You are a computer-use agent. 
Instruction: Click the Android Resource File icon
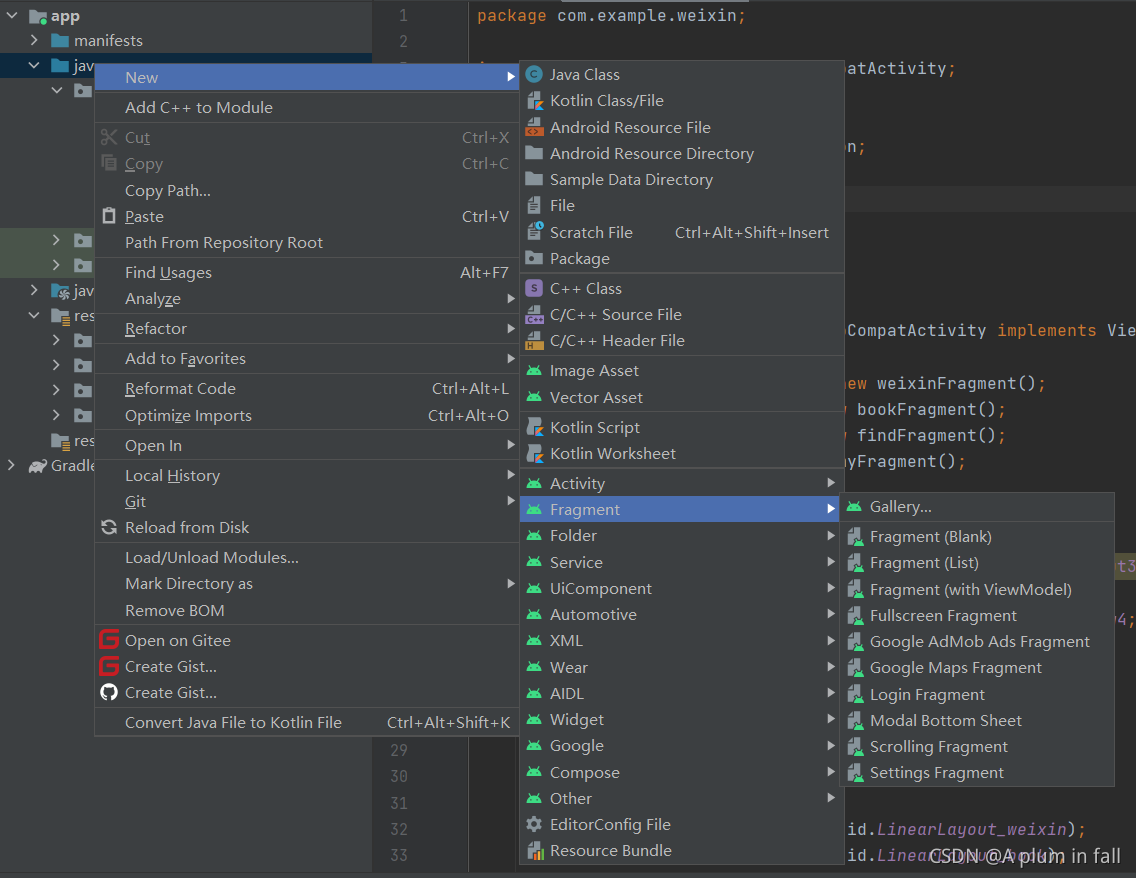tap(534, 127)
